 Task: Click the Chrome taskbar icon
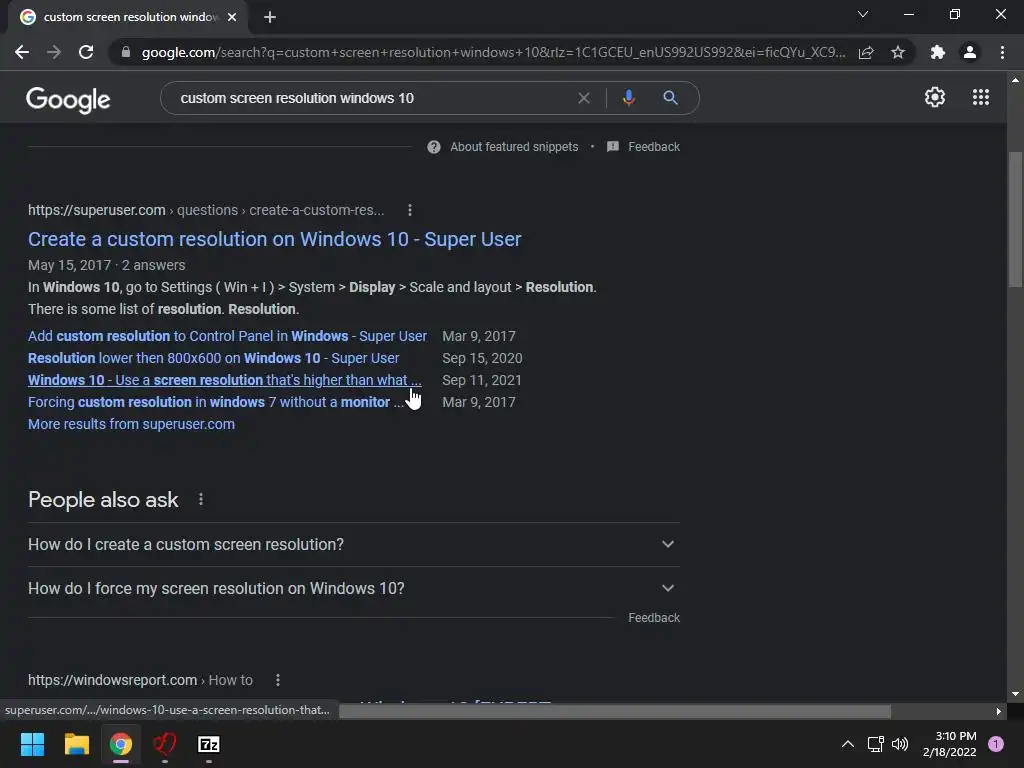click(121, 744)
